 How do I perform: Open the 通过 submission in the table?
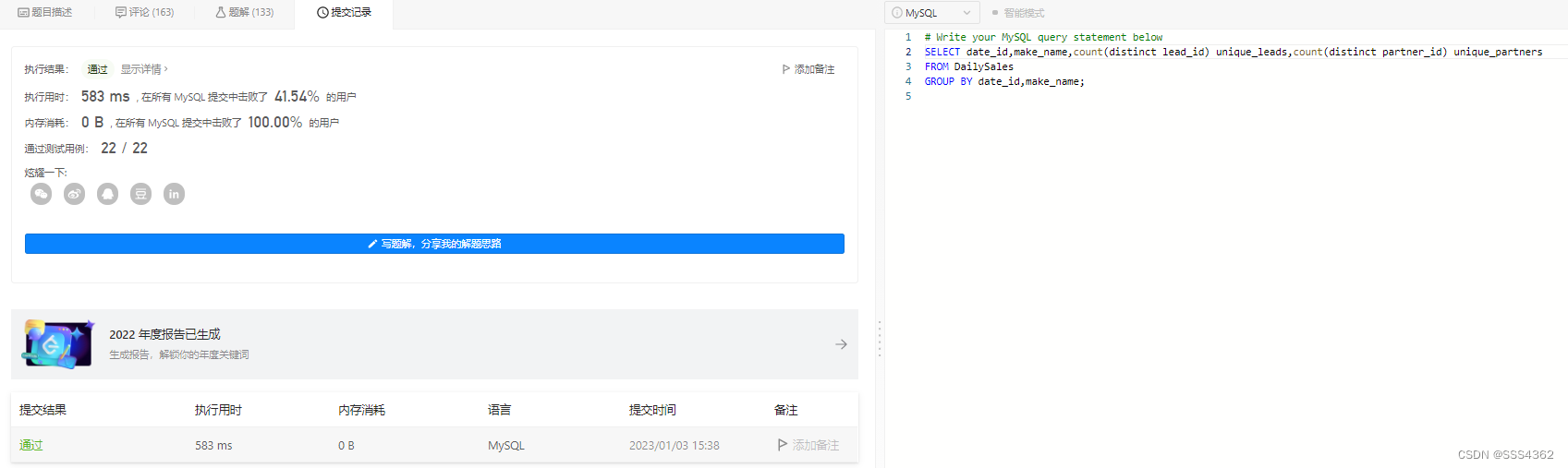[31, 445]
